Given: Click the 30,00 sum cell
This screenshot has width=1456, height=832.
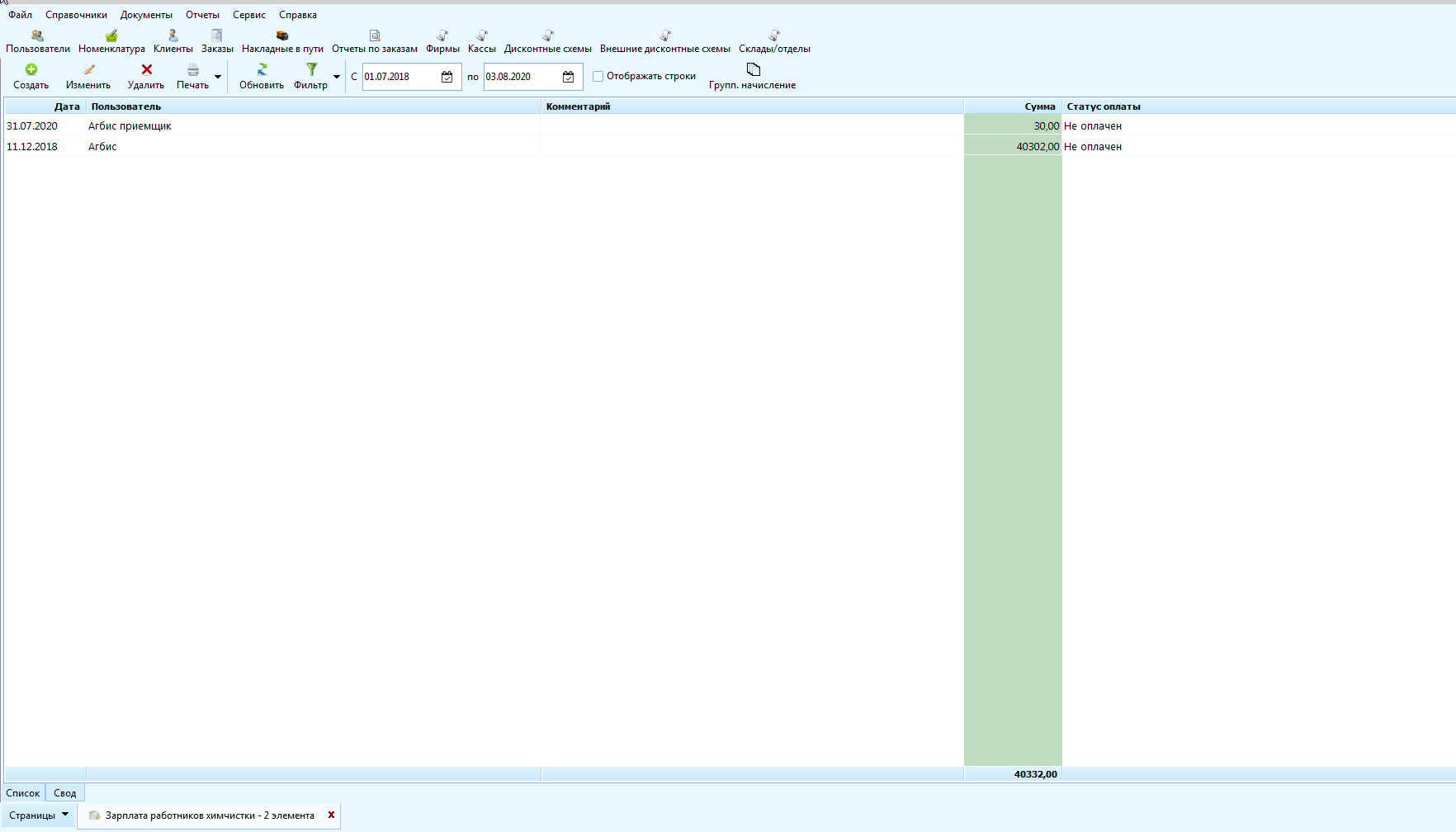Looking at the screenshot, I should [1013, 126].
